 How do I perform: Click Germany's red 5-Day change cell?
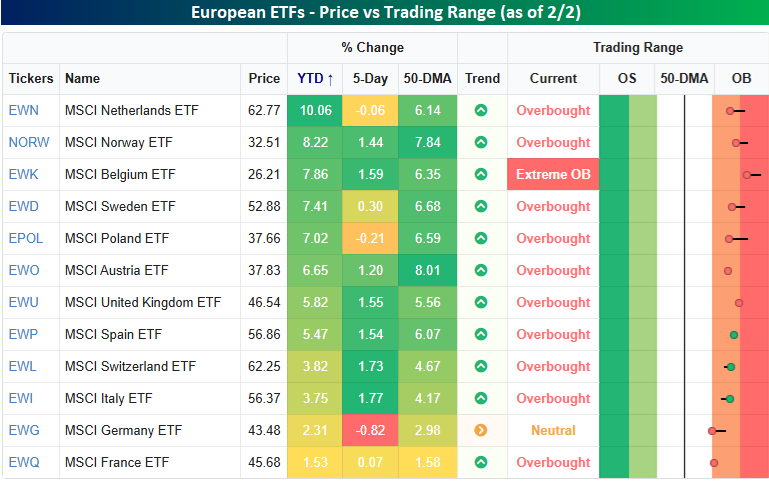pyautogui.click(x=370, y=431)
